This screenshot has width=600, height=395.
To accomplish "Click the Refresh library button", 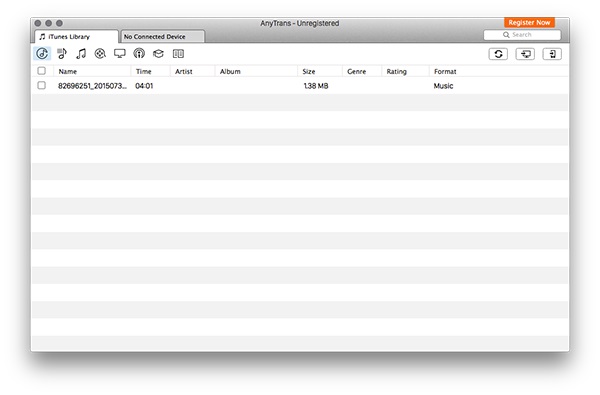I will [498, 54].
